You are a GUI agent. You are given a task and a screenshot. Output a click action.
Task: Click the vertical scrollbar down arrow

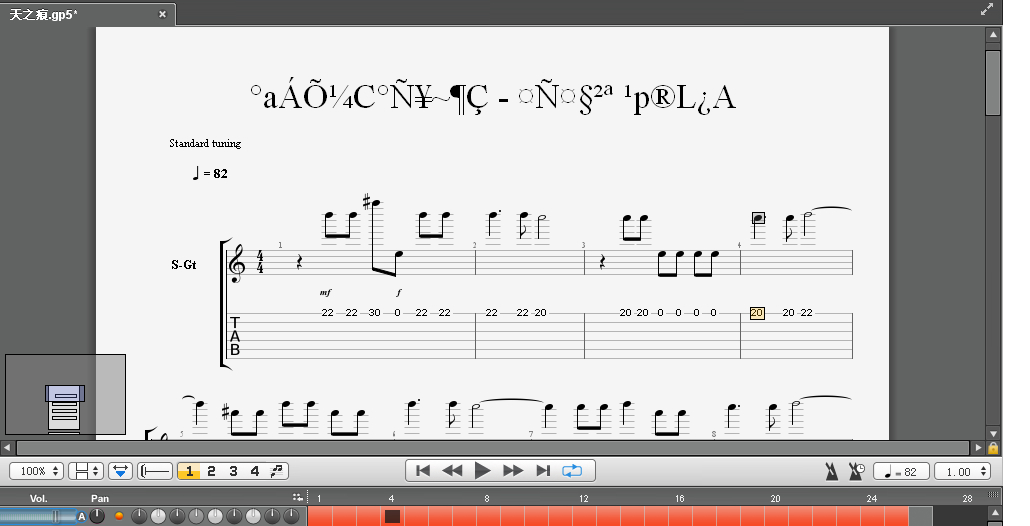point(993,433)
